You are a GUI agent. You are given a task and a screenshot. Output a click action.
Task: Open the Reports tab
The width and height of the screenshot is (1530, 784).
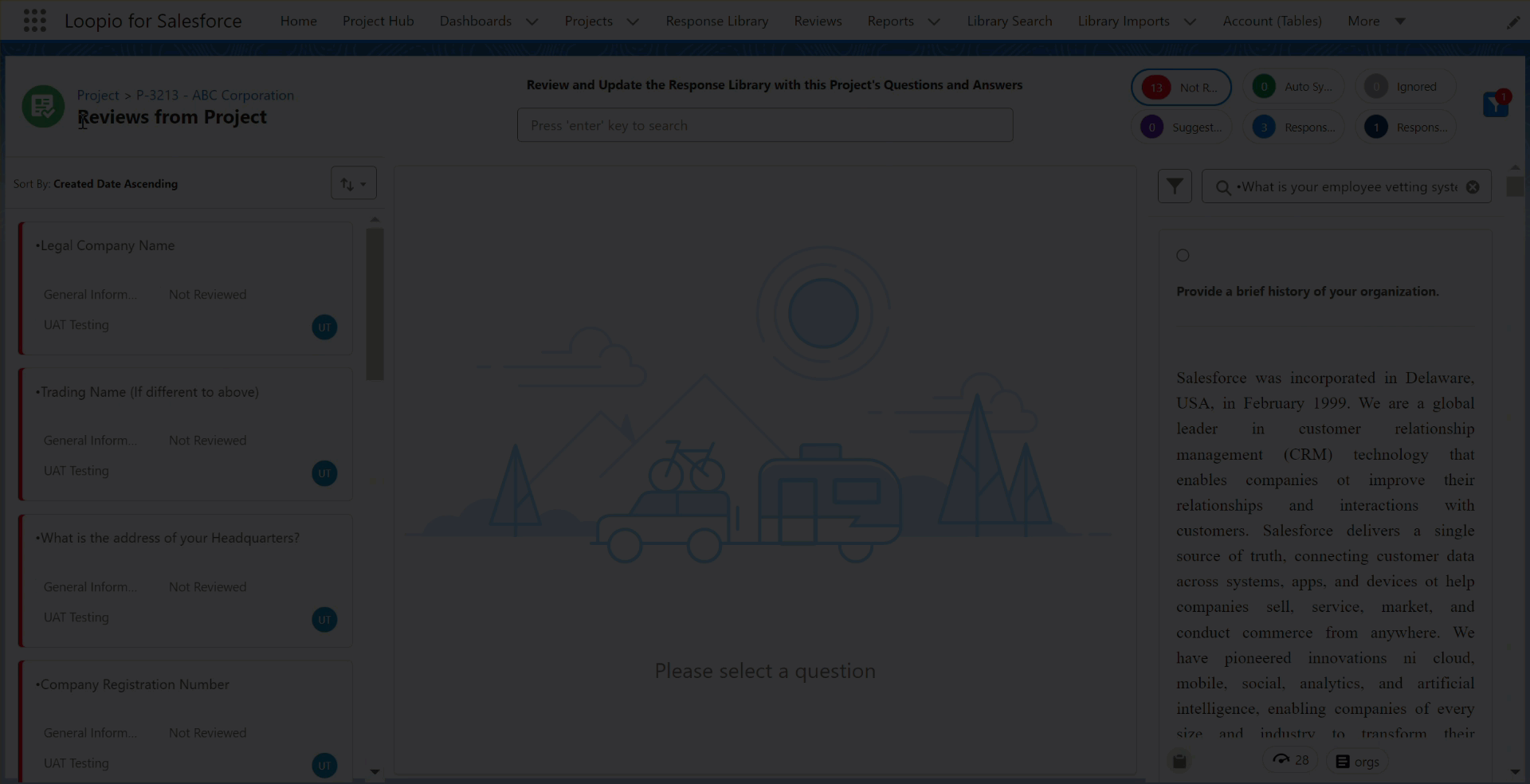(890, 21)
